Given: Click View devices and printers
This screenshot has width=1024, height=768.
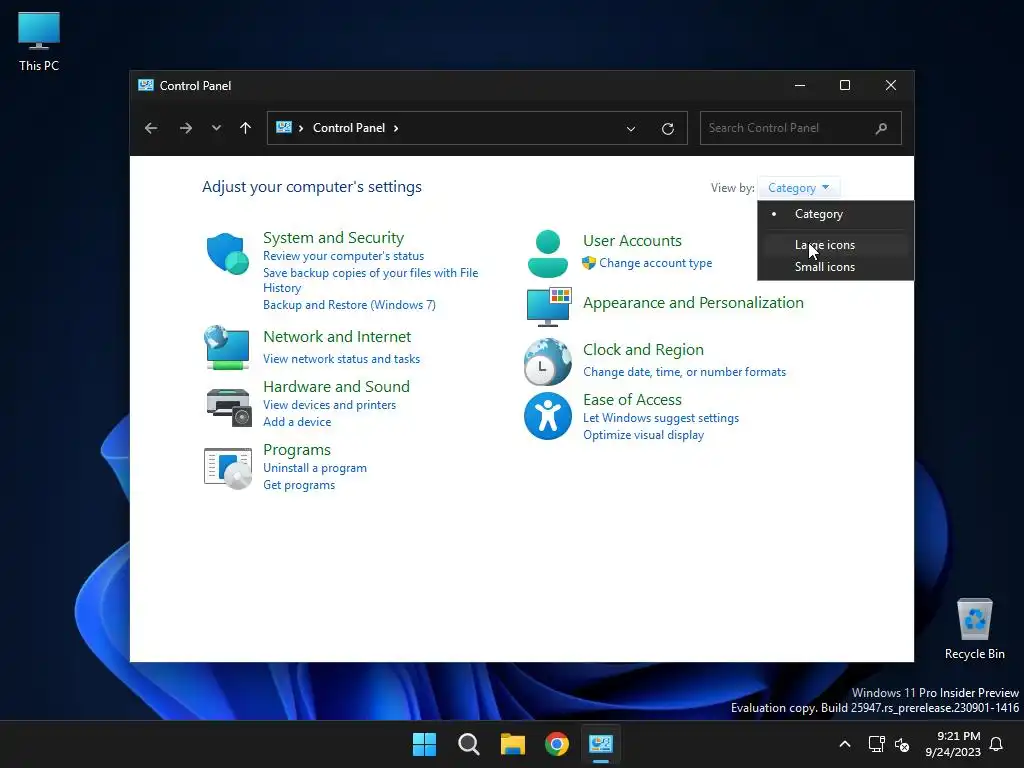Looking at the screenshot, I should (329, 405).
